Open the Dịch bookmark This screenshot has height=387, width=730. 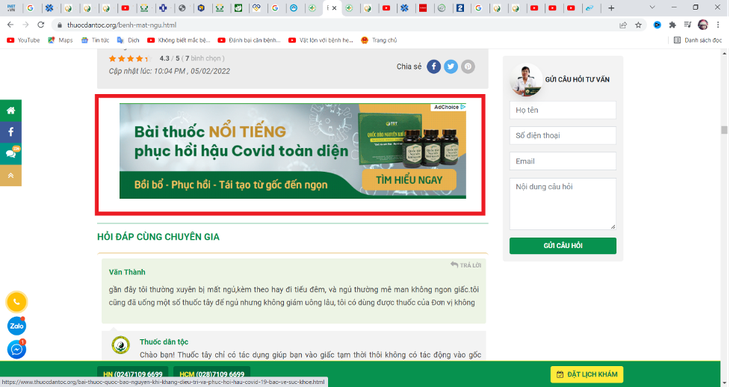(x=128, y=41)
